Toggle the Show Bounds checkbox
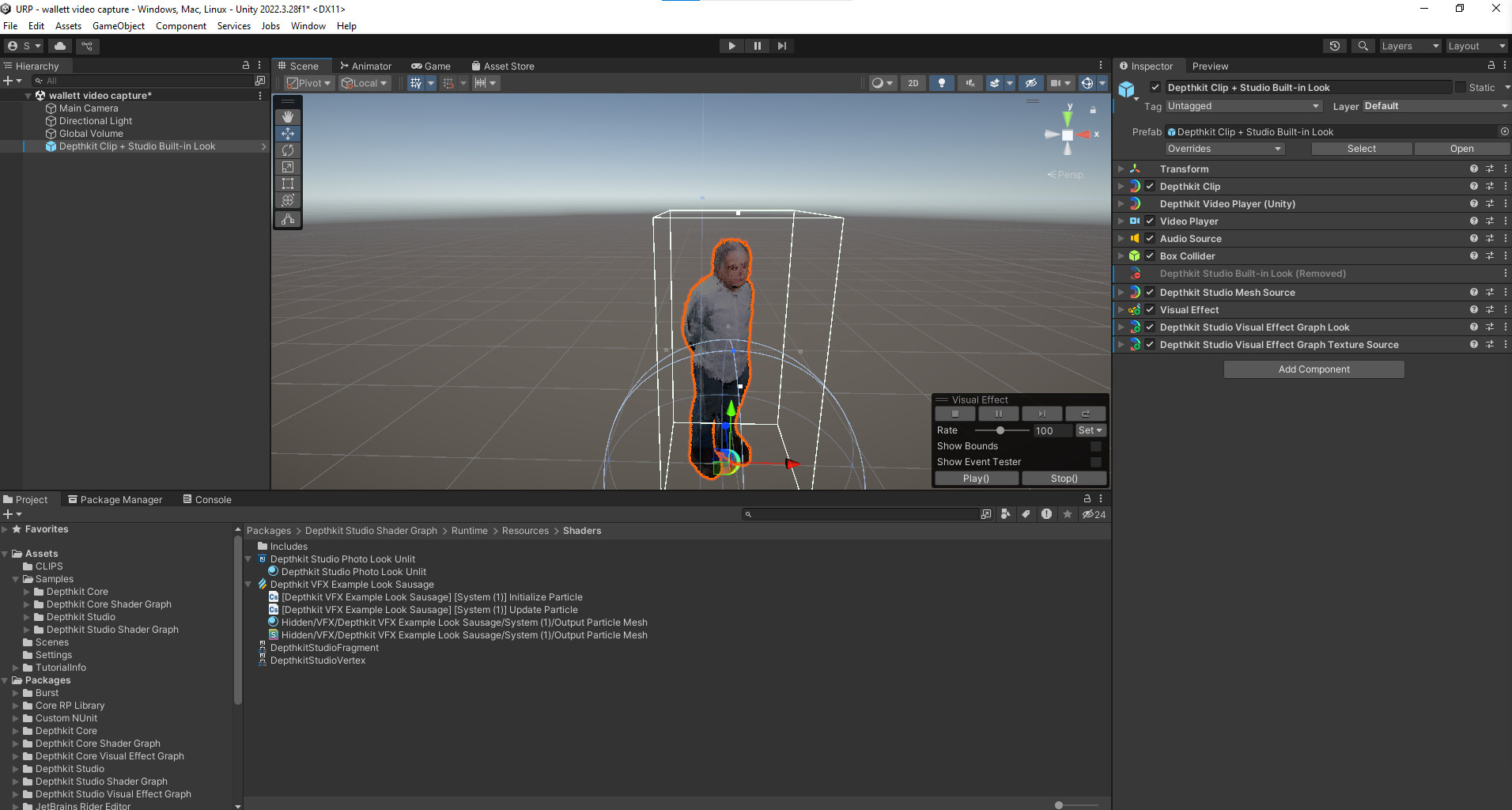Image resolution: width=1512 pixels, height=810 pixels. (1096, 446)
